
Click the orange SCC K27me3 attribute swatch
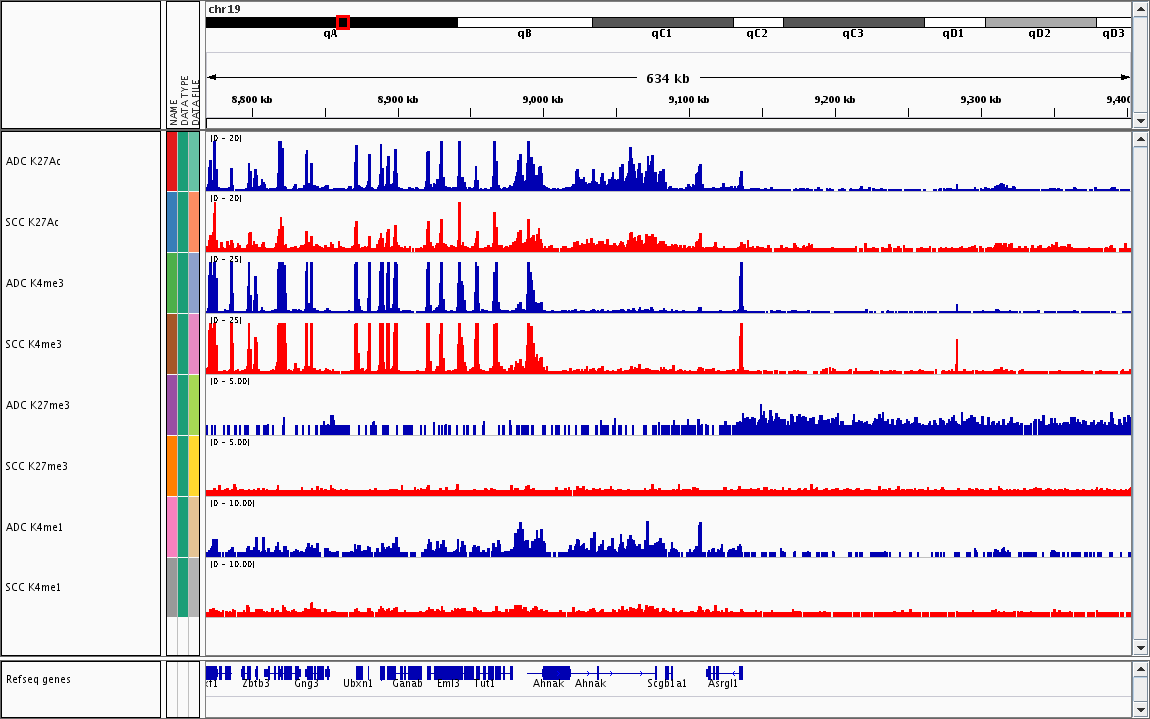tap(172, 466)
